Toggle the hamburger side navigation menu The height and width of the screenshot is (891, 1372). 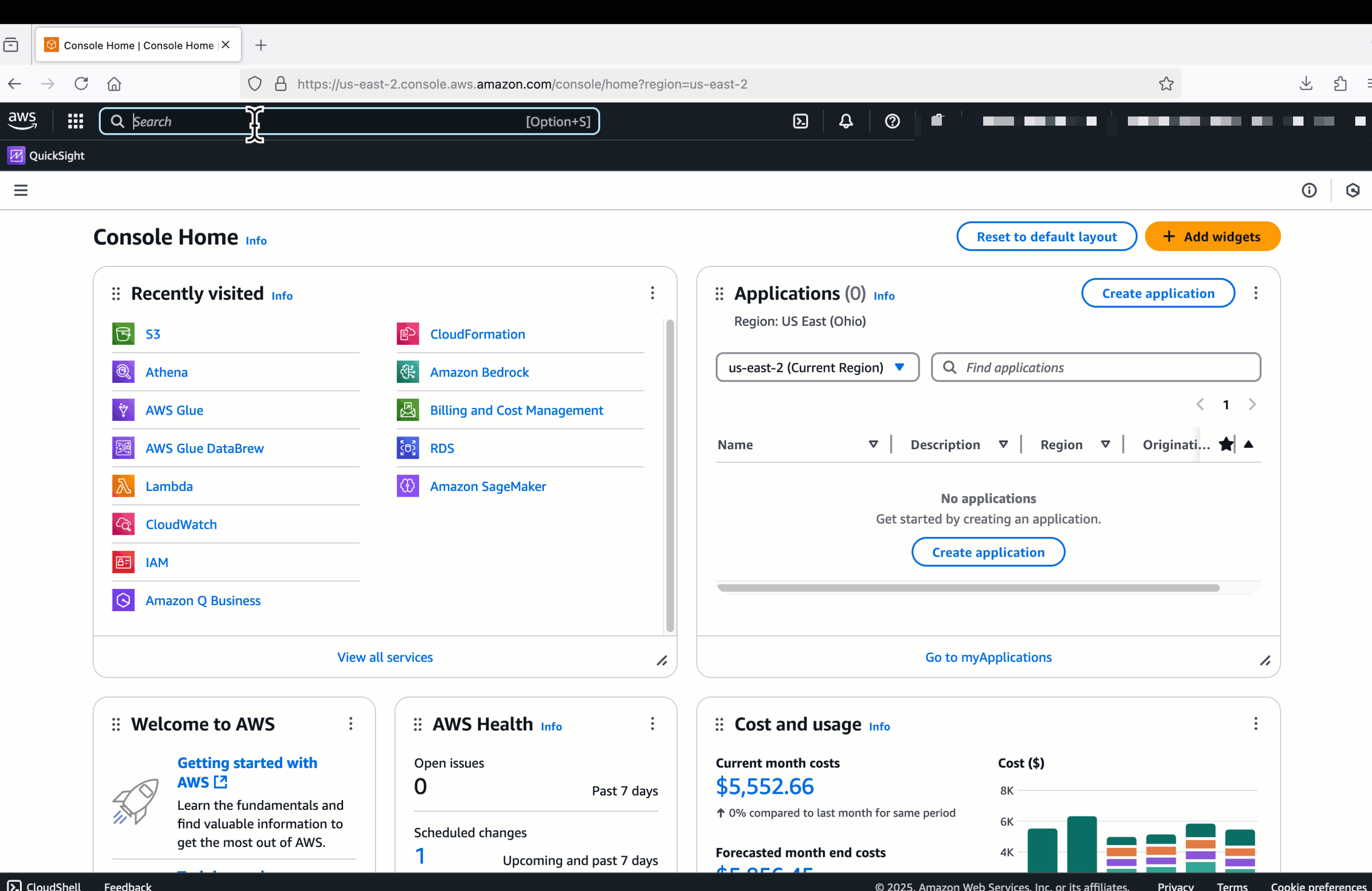coord(21,190)
